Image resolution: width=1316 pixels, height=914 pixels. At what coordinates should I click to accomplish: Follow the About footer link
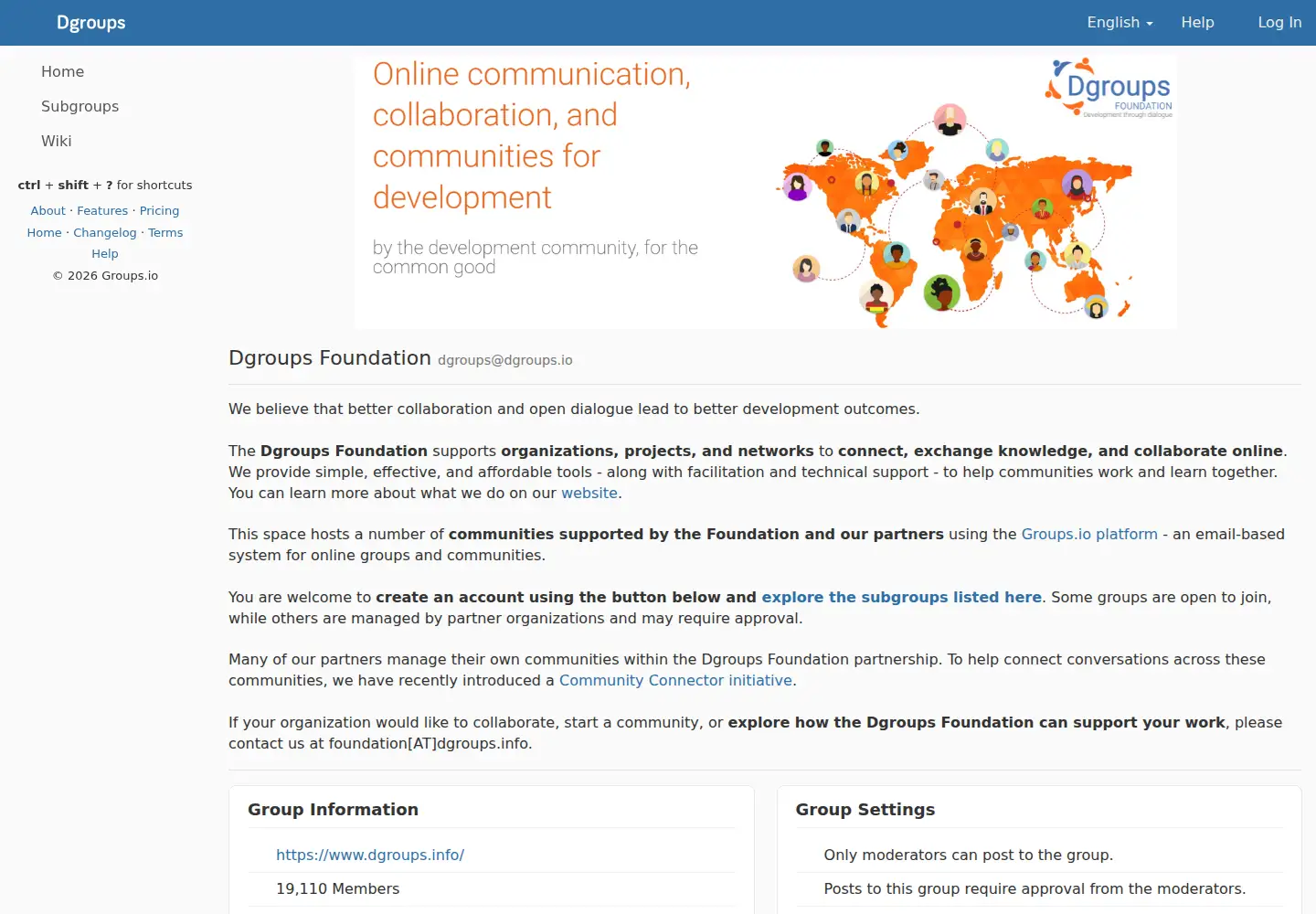click(x=48, y=210)
